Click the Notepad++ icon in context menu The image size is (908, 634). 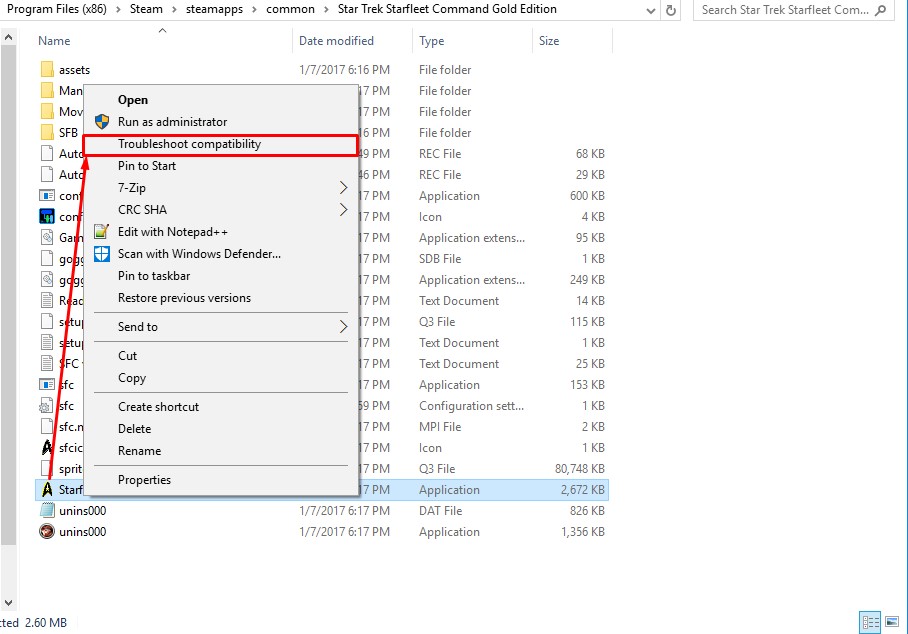pos(102,232)
